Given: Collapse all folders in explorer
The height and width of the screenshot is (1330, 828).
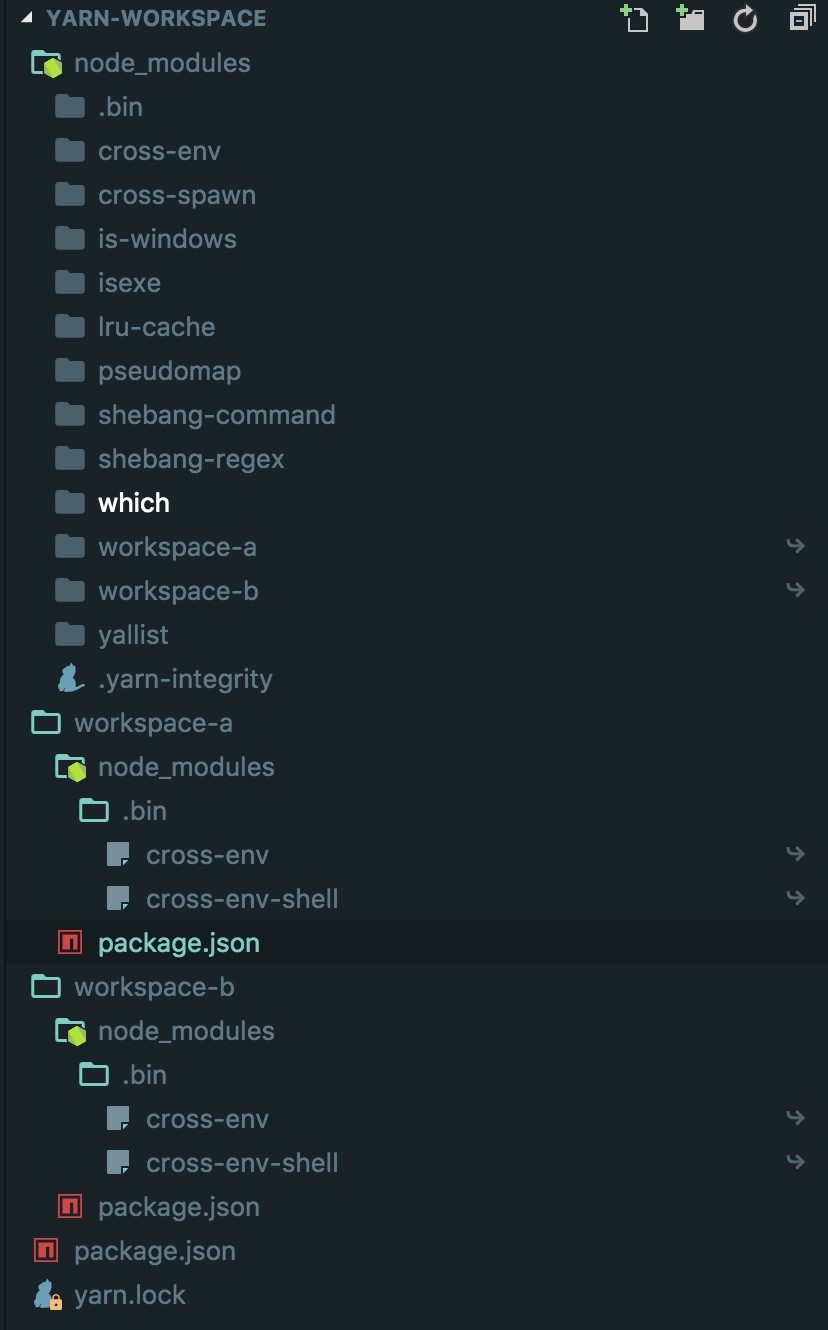Looking at the screenshot, I should 802,18.
